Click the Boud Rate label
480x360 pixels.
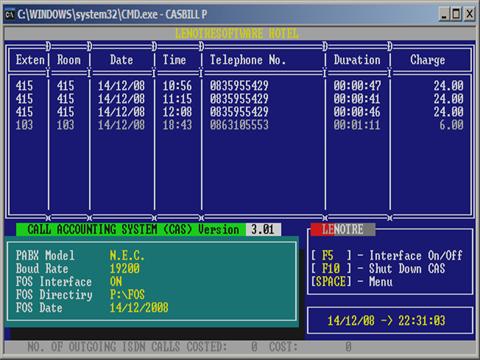click(x=42, y=269)
